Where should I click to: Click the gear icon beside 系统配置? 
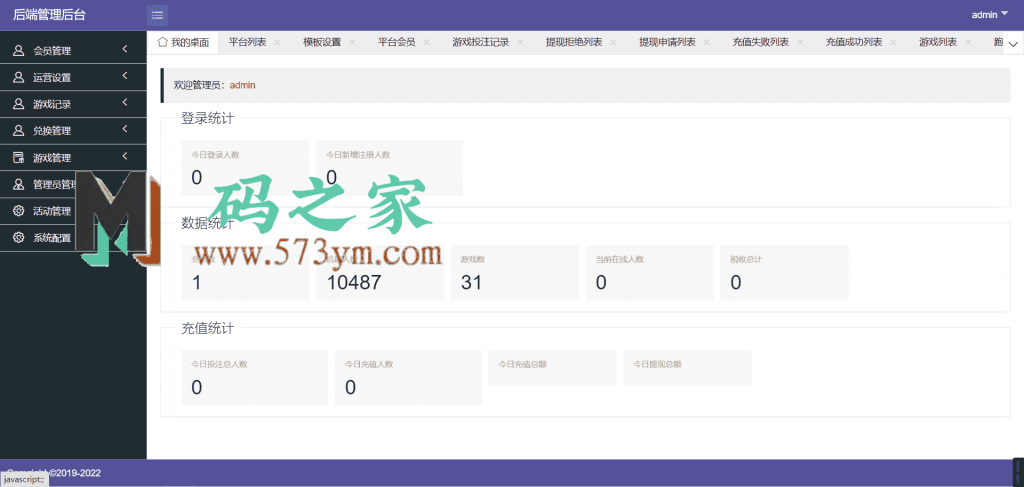point(18,238)
